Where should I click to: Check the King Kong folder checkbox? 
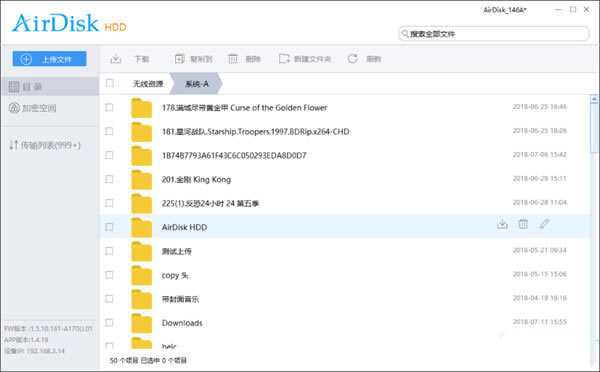[x=109, y=179]
